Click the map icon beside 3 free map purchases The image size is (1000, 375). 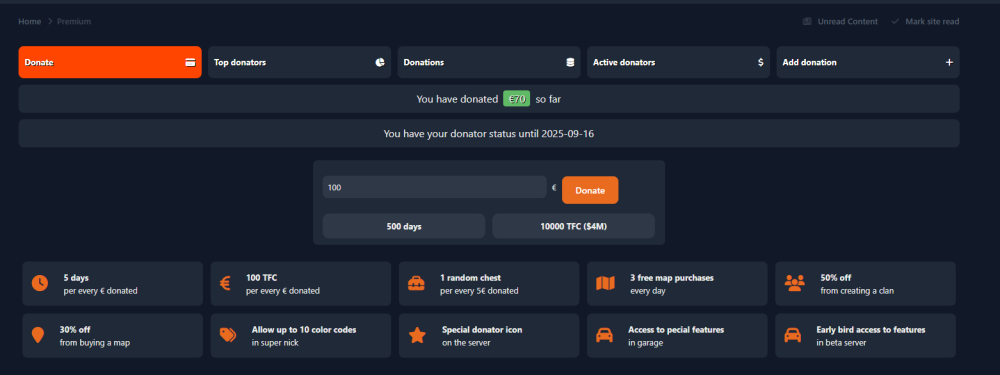tap(605, 283)
